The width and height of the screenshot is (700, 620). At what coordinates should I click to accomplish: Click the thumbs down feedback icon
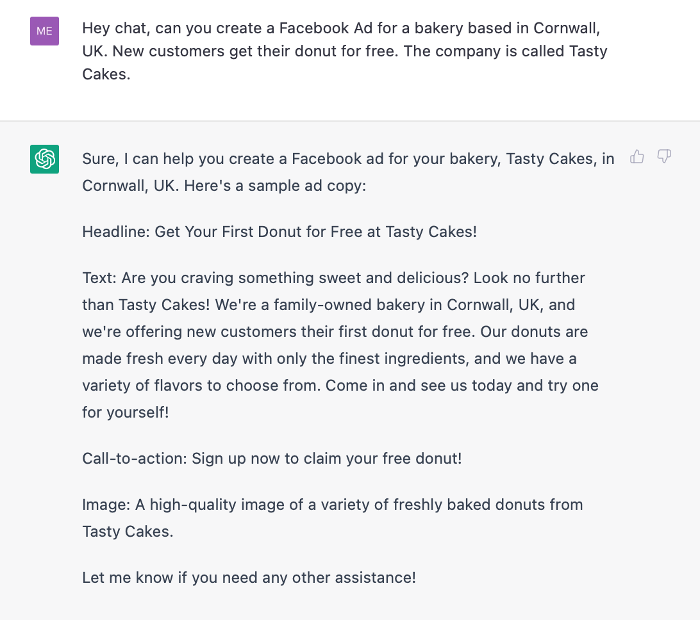point(664,157)
